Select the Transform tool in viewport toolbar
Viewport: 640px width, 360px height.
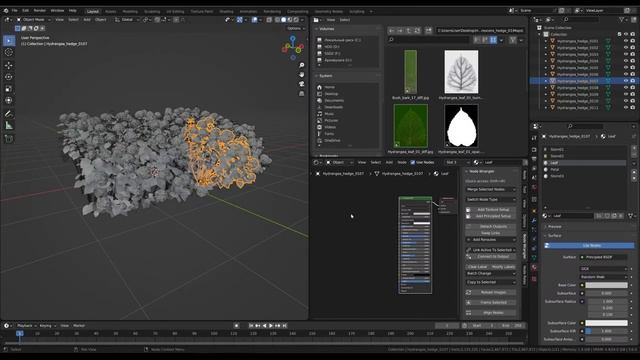(9, 100)
